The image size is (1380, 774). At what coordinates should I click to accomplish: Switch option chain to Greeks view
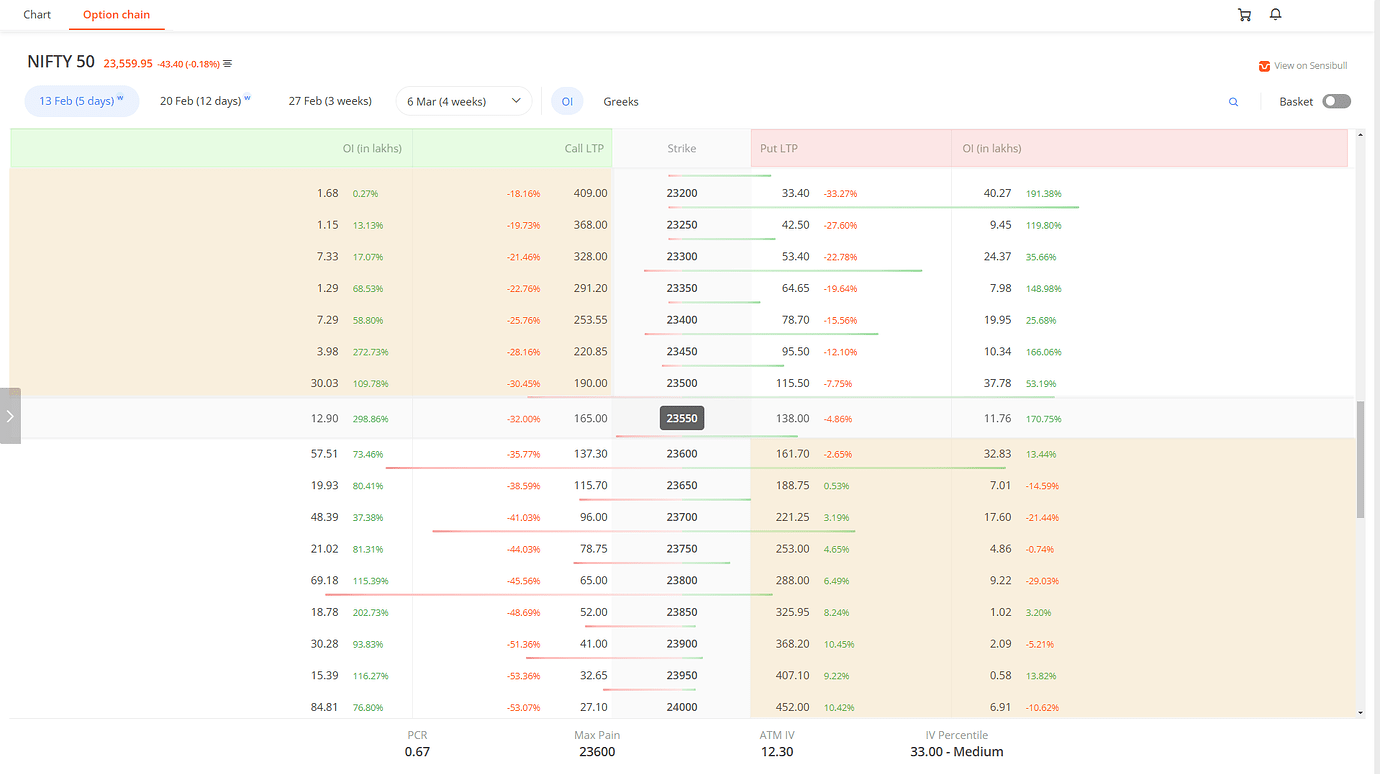point(620,101)
